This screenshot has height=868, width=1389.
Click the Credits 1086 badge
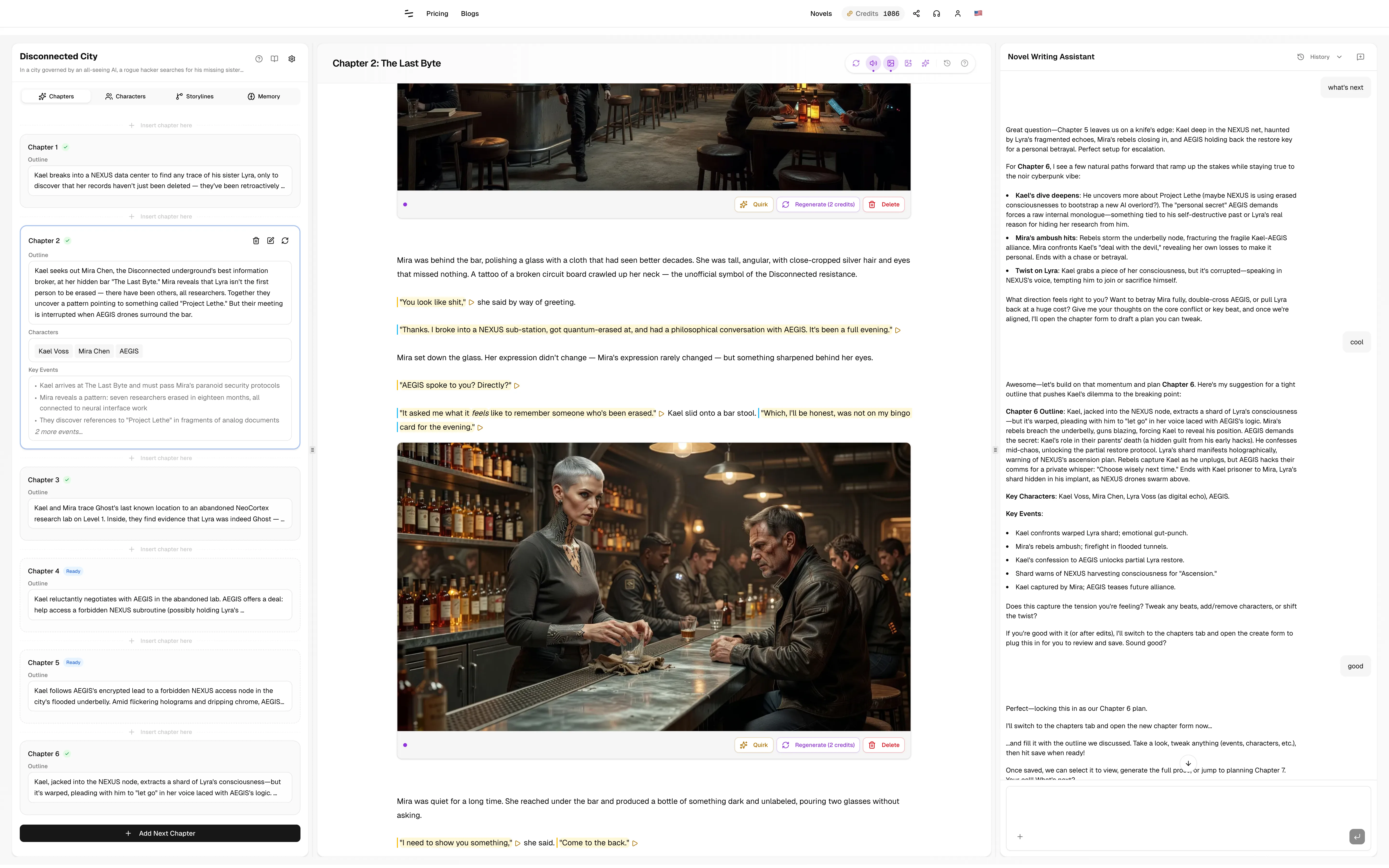pyautogui.click(x=873, y=13)
